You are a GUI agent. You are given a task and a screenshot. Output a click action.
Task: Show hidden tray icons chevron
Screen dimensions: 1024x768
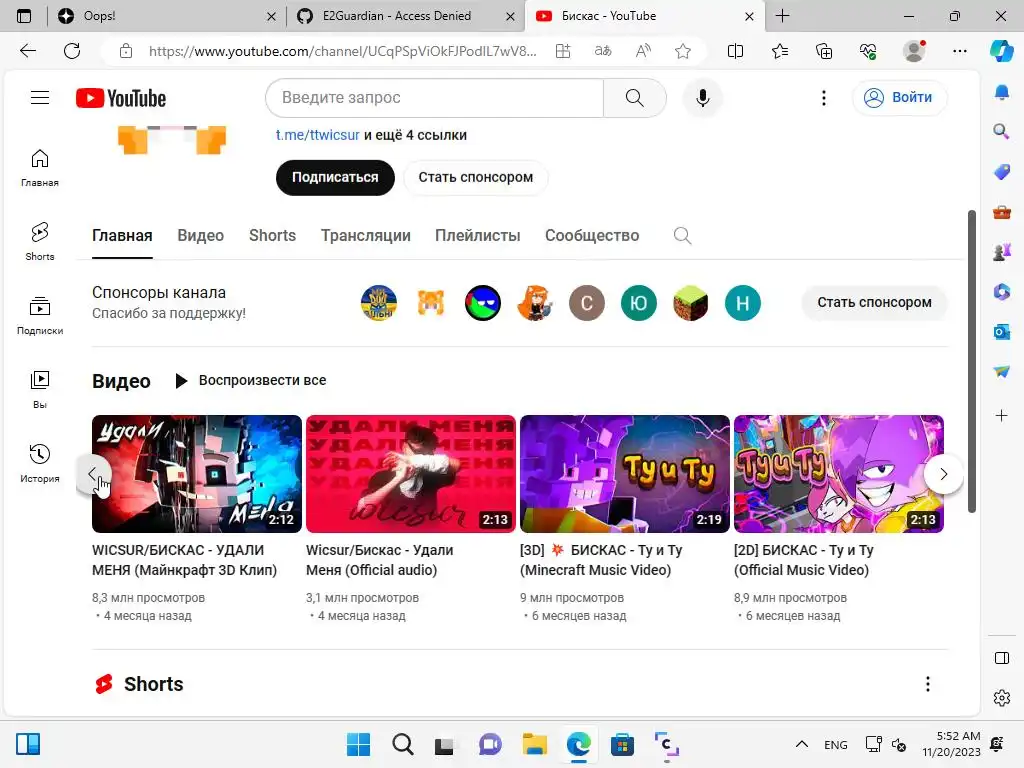coord(802,744)
